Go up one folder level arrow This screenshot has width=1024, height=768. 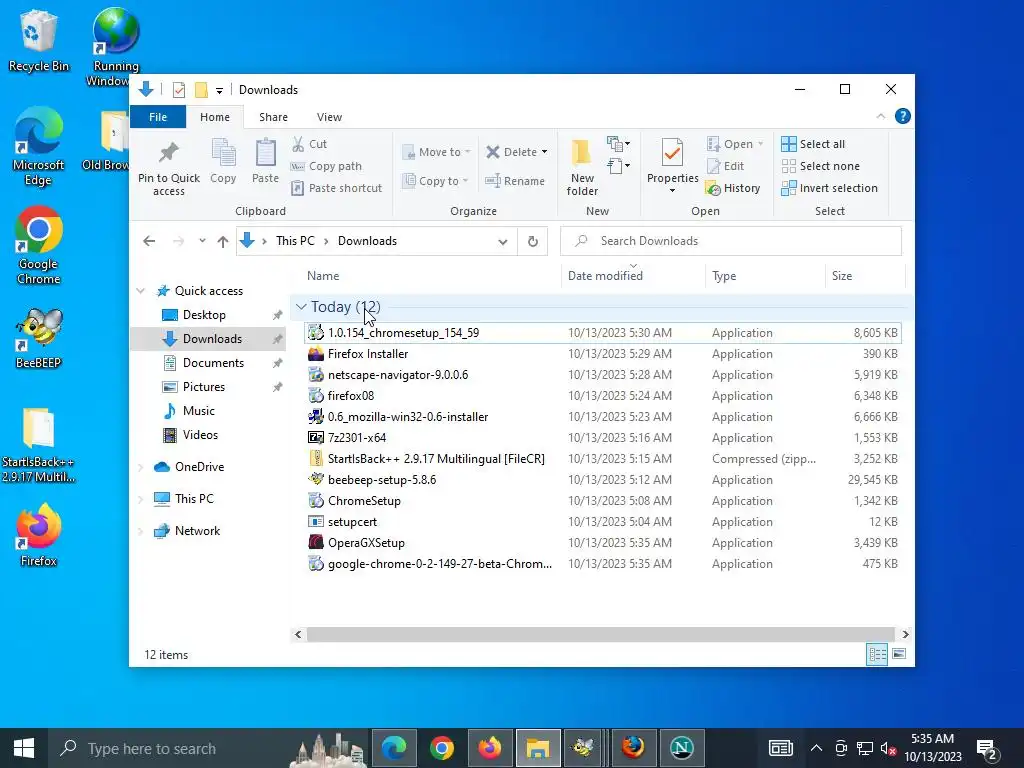click(x=223, y=241)
